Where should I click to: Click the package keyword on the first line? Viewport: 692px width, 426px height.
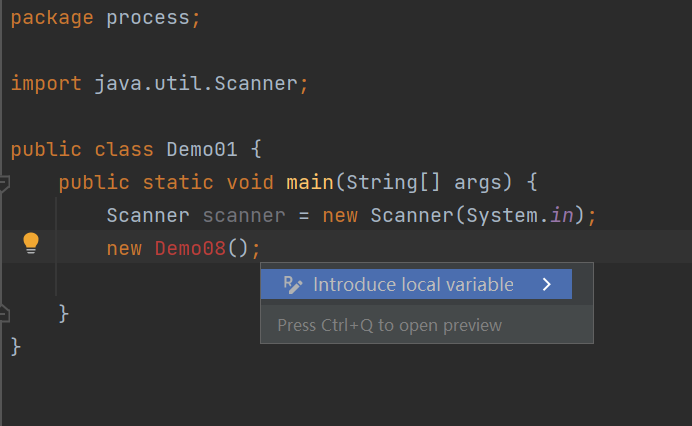[x=52, y=18]
